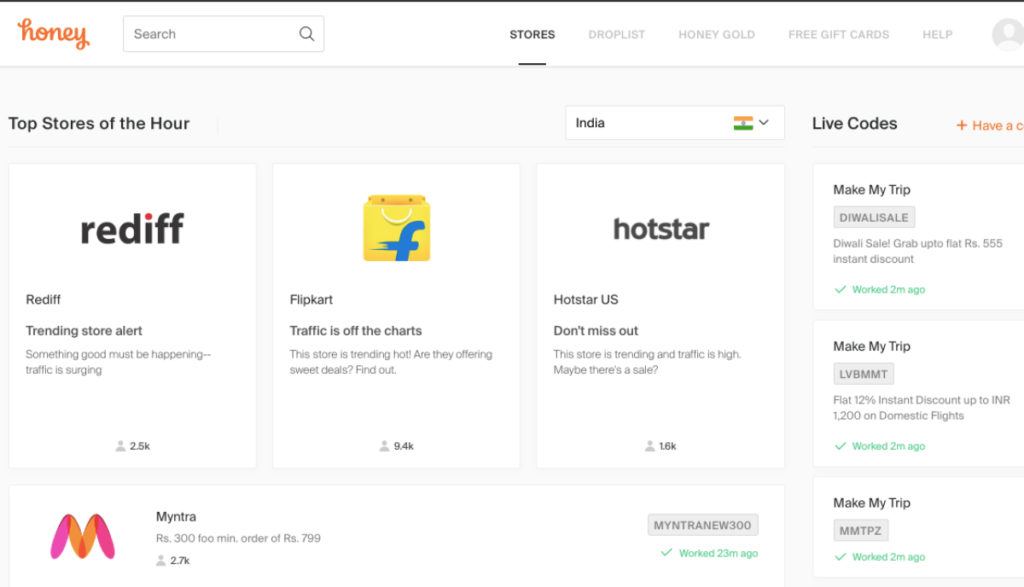Screen dimensions: 1024x587
Task: Click the Myntra logo icon
Action: point(83,536)
